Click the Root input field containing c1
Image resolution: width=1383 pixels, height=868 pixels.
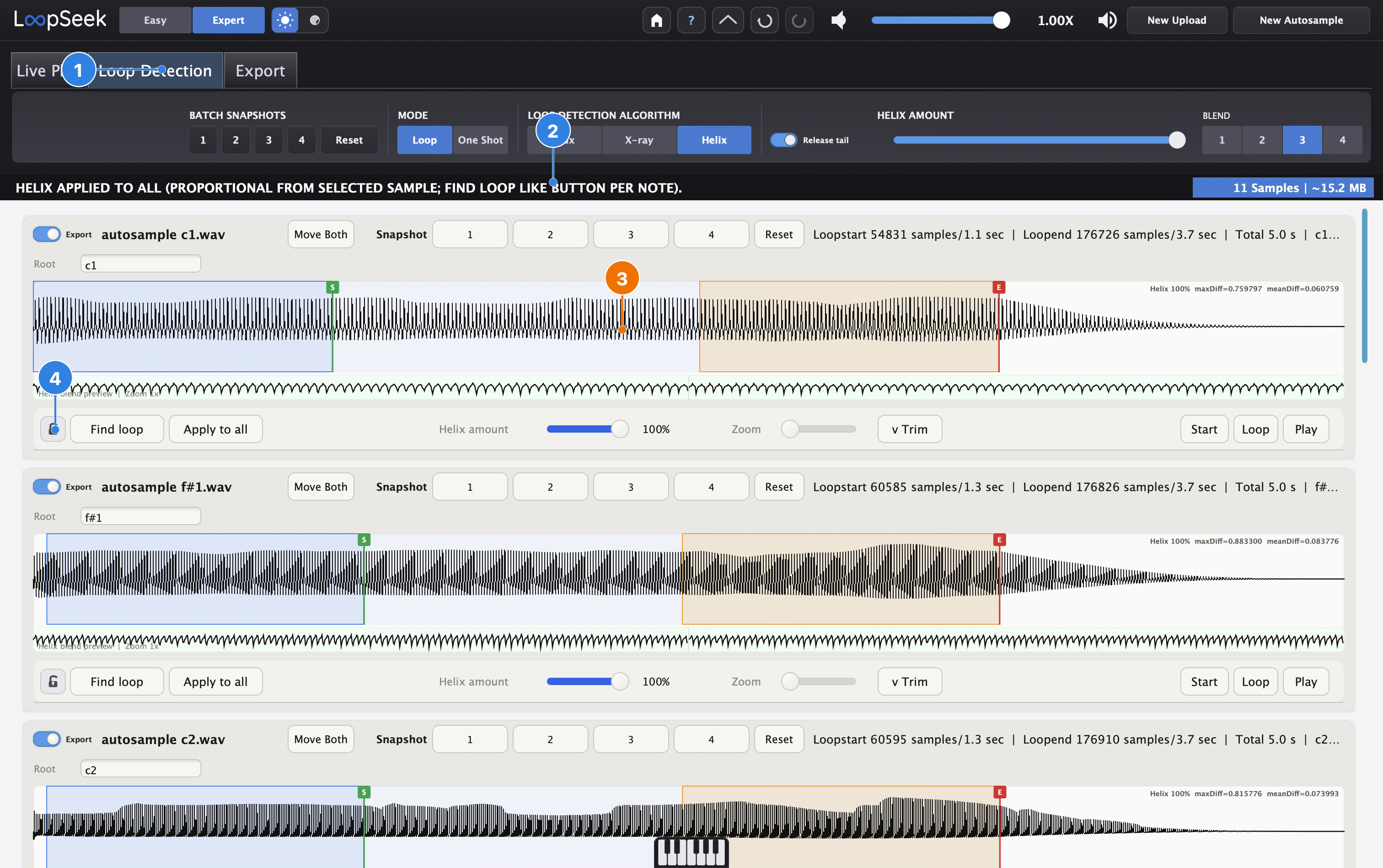point(141,264)
